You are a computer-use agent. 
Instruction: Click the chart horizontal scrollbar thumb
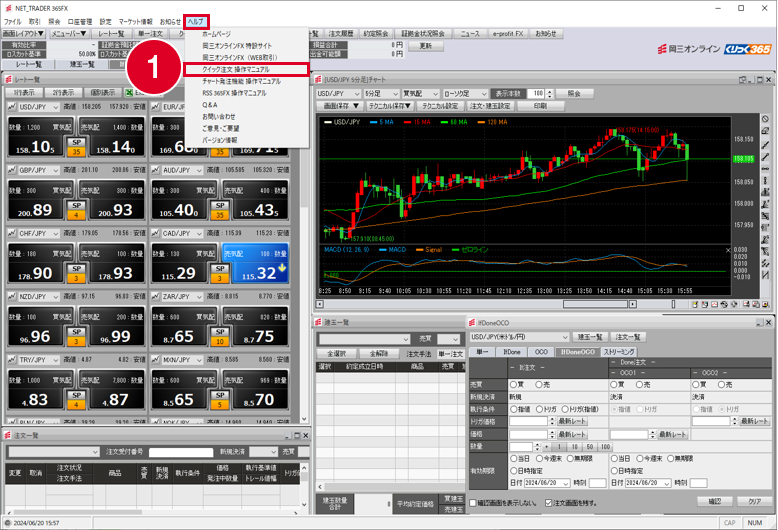(595, 304)
